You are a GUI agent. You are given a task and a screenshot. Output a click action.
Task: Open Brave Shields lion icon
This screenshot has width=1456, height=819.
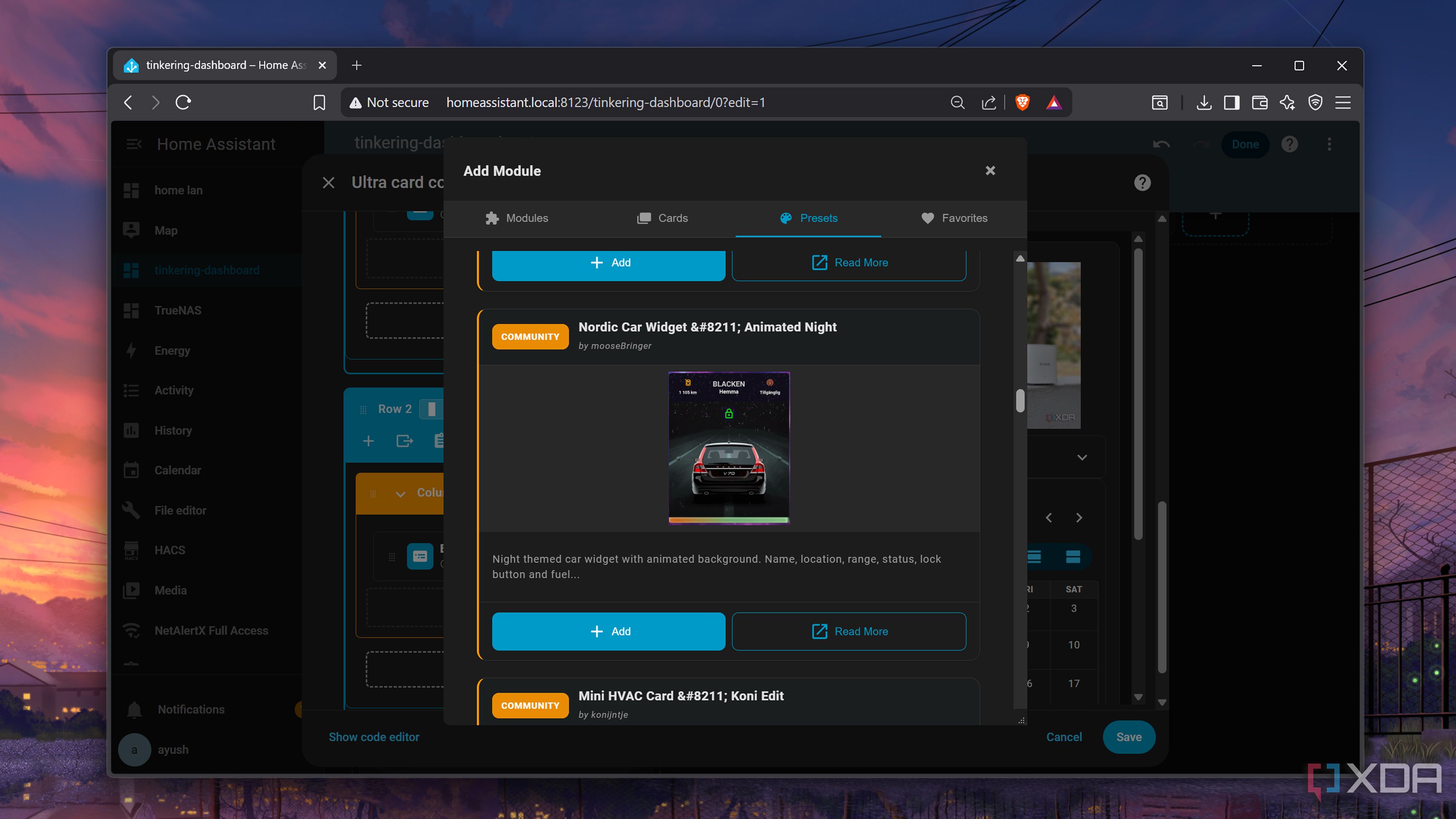click(x=1023, y=102)
